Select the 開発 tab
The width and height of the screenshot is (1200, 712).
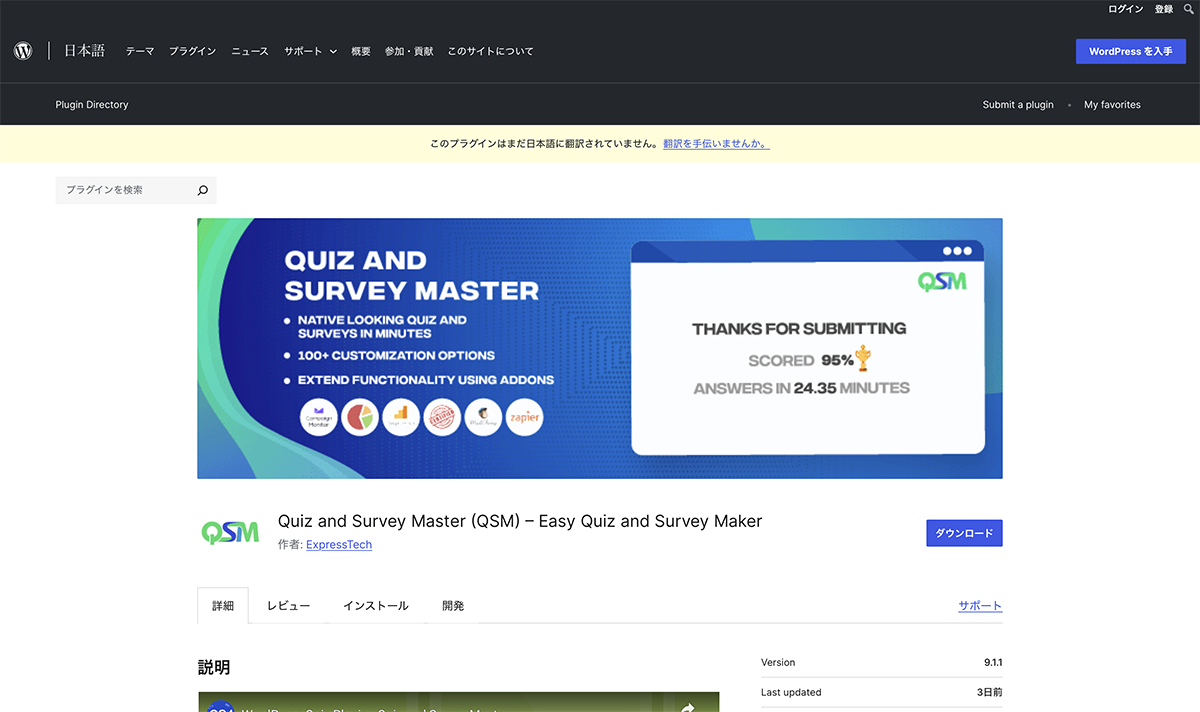453,606
